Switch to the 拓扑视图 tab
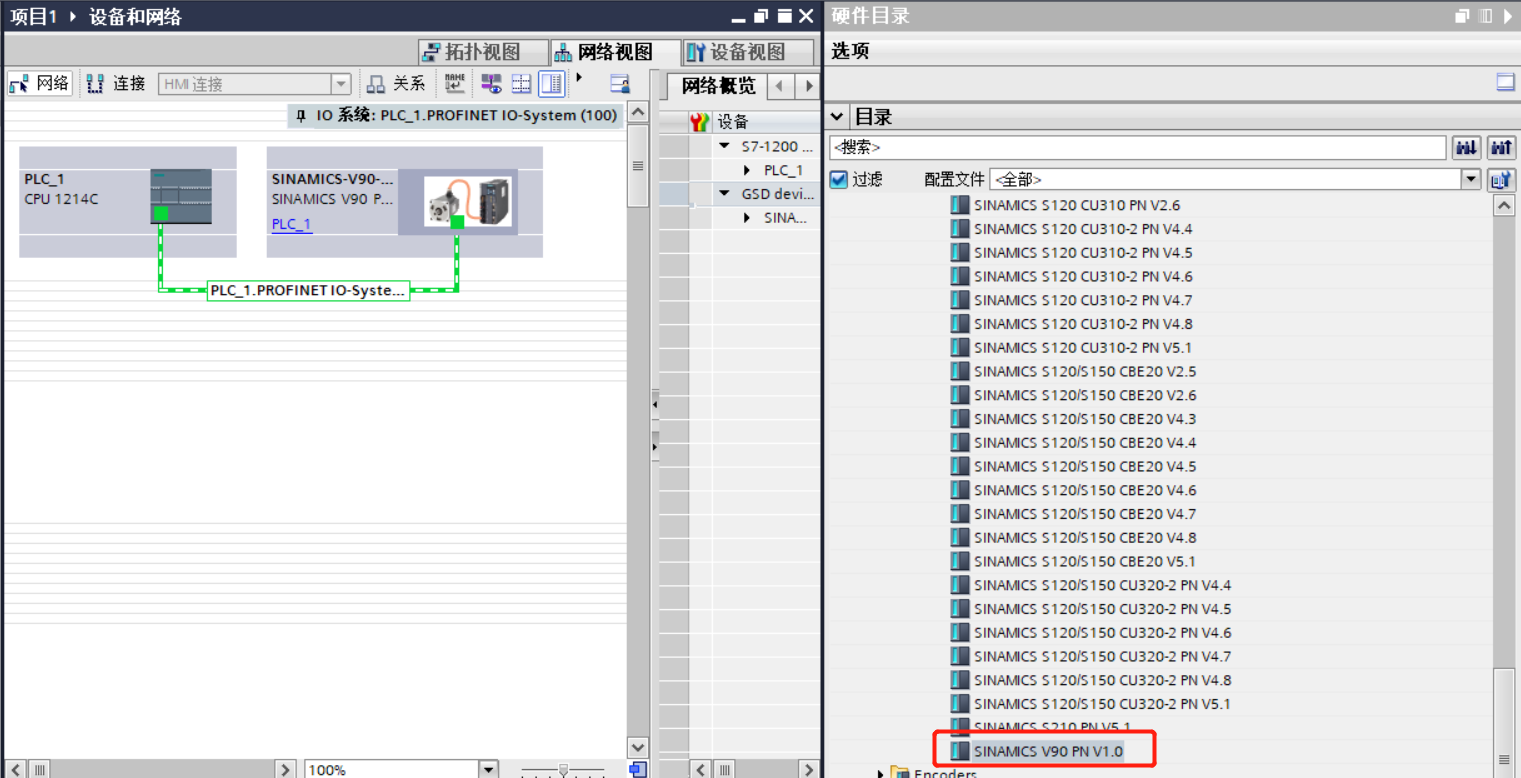Image resolution: width=1521 pixels, height=778 pixels. click(483, 52)
